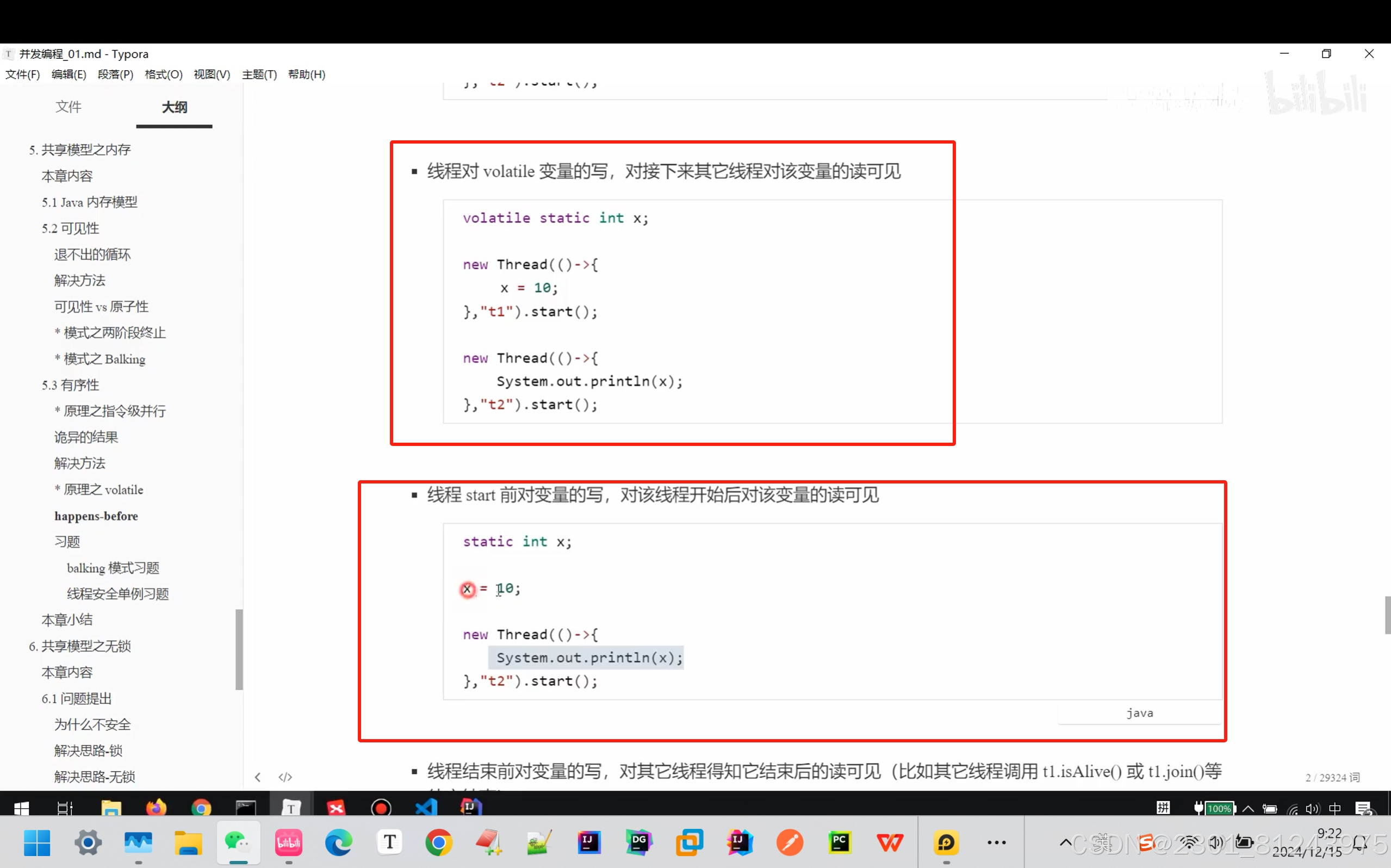This screenshot has width=1391, height=868.
Task: Open File Explorer in recorded taskbar
Action: 111,808
